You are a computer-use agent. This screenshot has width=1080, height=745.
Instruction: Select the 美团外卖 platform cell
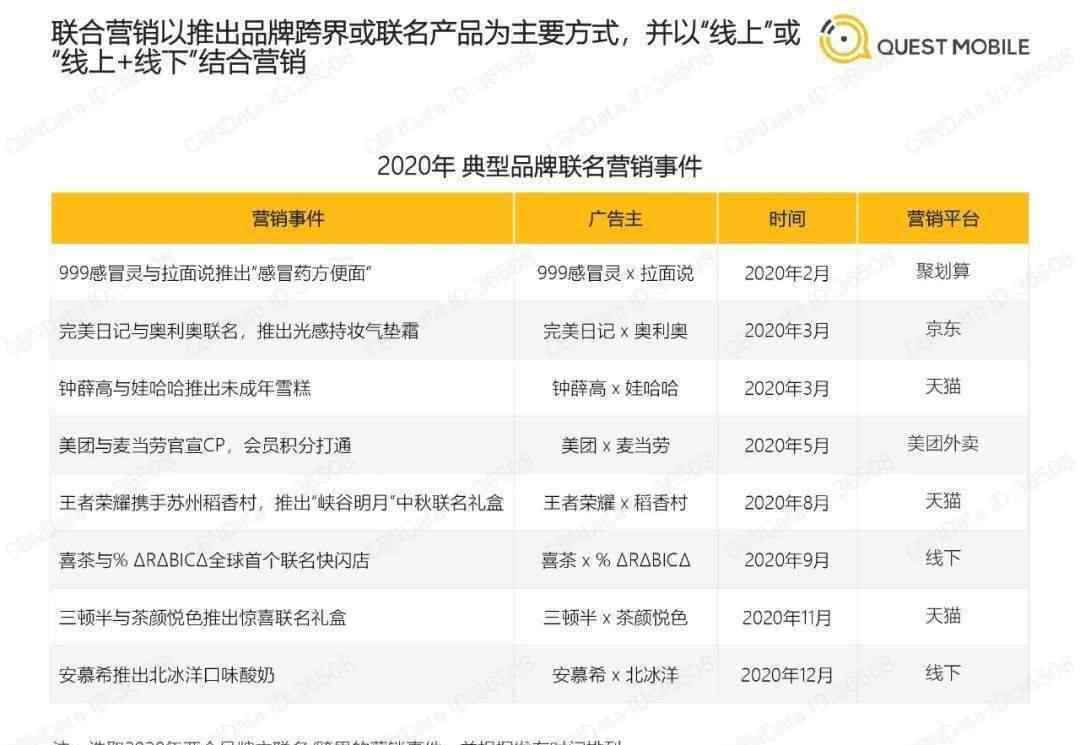942,444
